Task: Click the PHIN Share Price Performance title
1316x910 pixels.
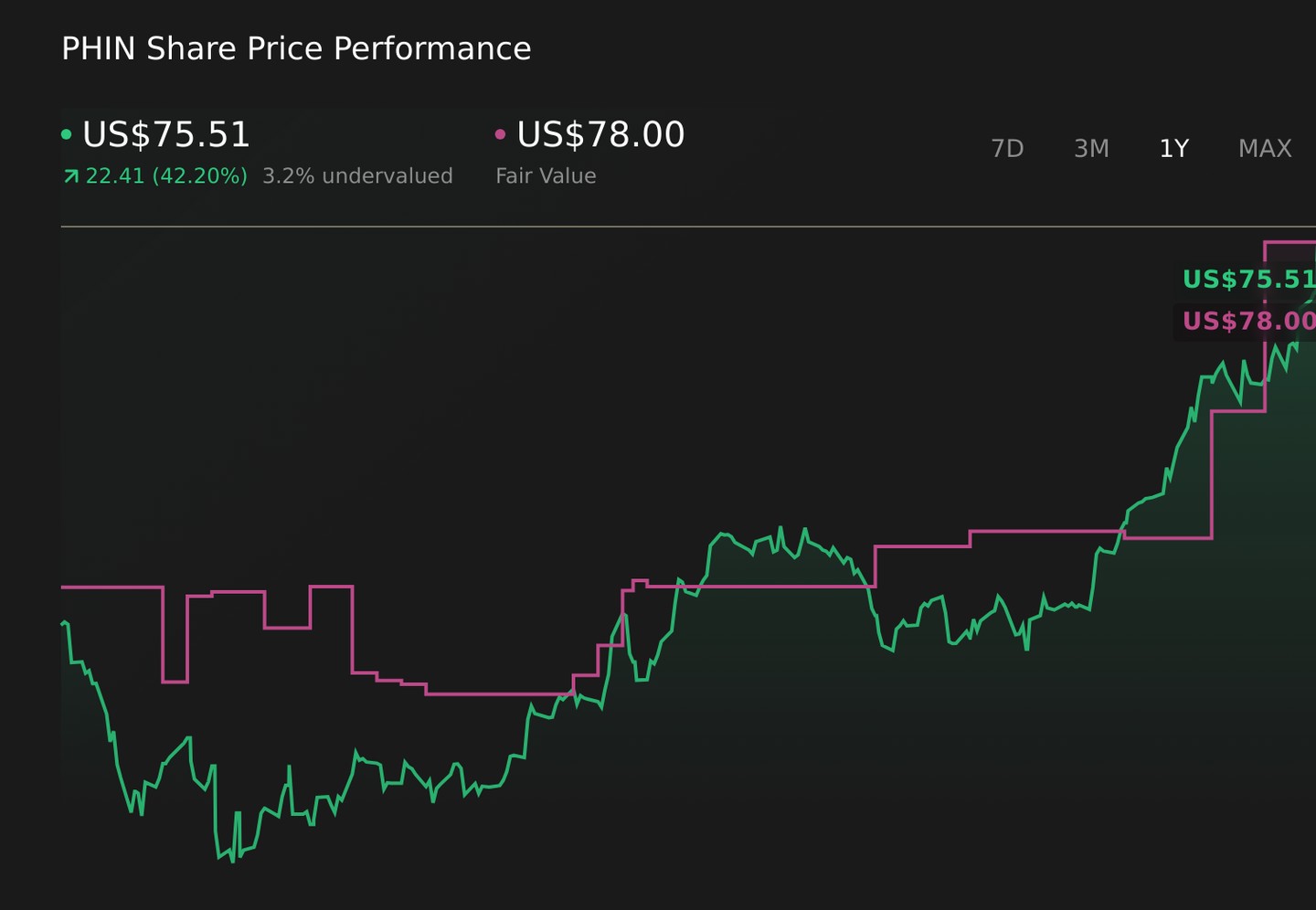Action: coord(296,48)
